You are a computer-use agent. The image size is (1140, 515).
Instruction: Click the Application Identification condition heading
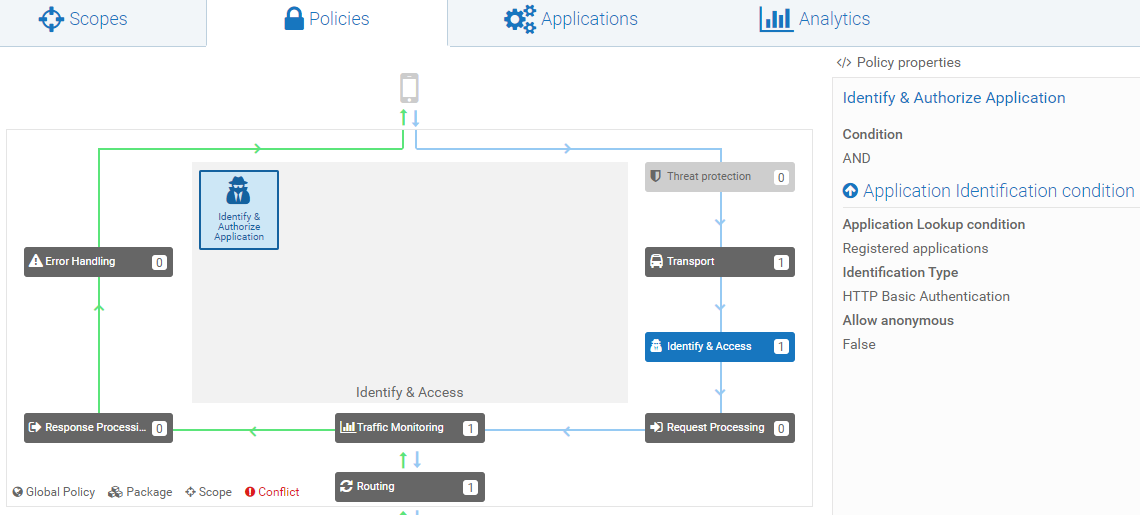pos(998,191)
